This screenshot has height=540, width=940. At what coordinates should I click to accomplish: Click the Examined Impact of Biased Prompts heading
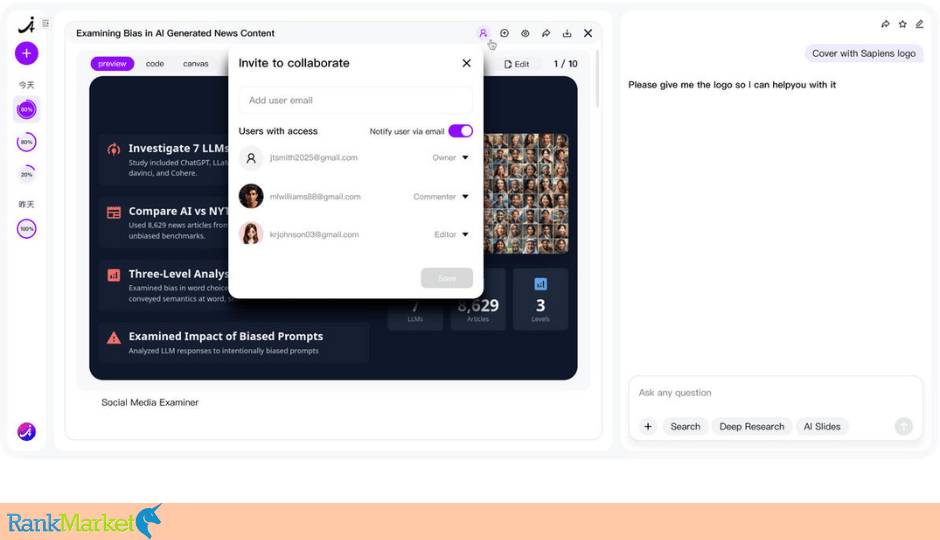click(x=225, y=336)
